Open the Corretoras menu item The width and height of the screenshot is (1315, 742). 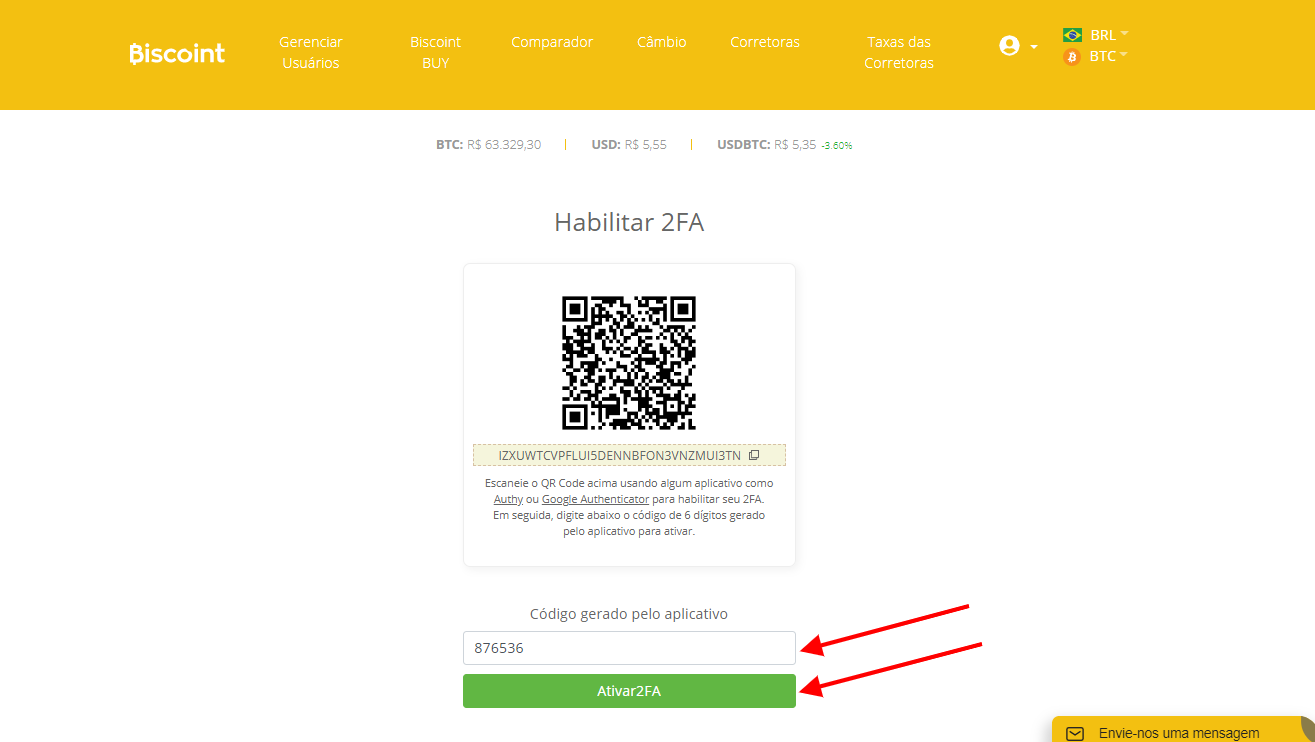(765, 42)
